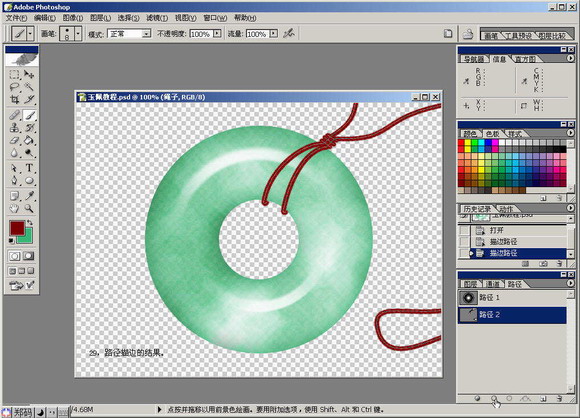Select the Zoom tool
580x418 pixels.
tap(29, 208)
